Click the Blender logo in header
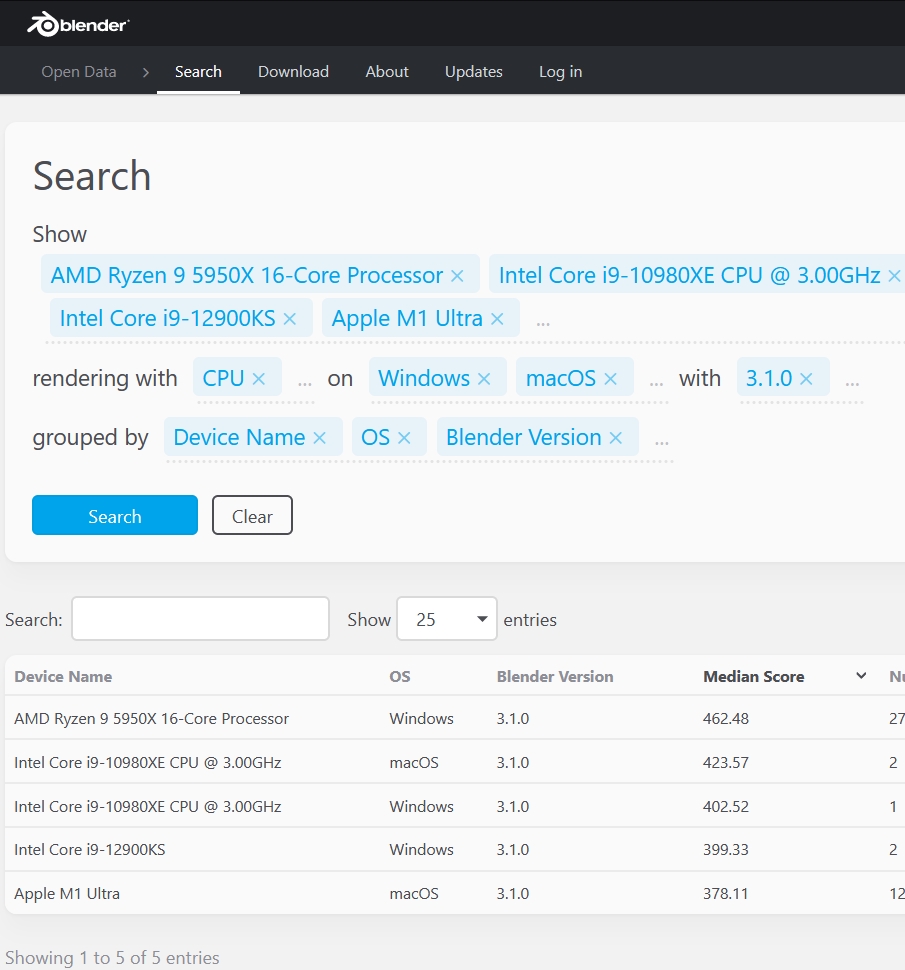Screen dimensions: 905x970 pos(78,24)
